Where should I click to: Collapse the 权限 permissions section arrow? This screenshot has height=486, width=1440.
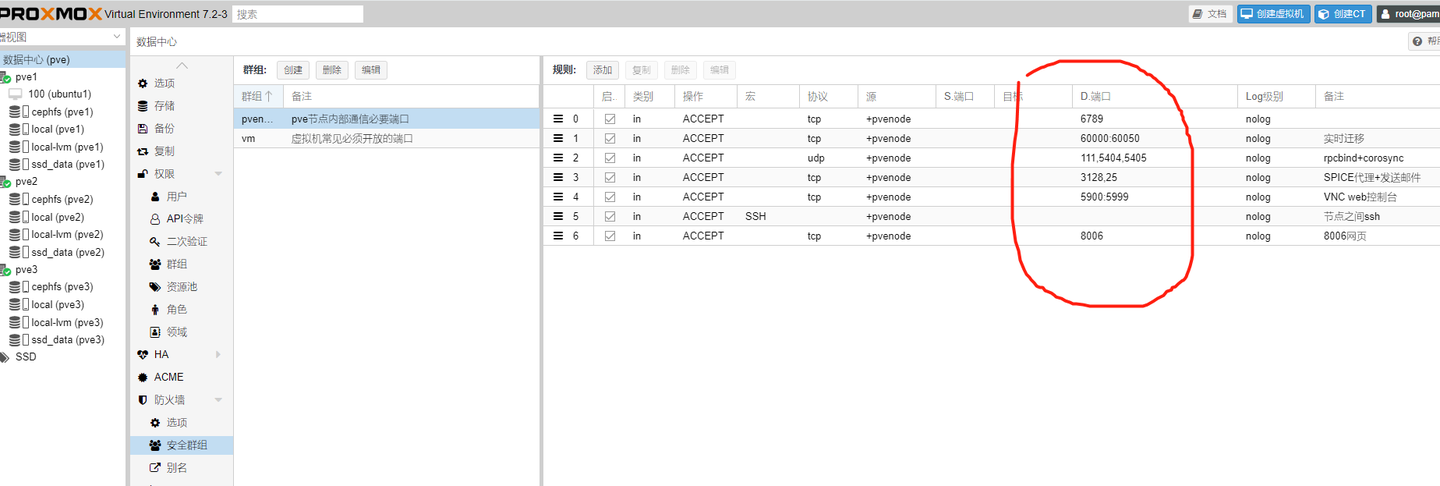point(218,174)
